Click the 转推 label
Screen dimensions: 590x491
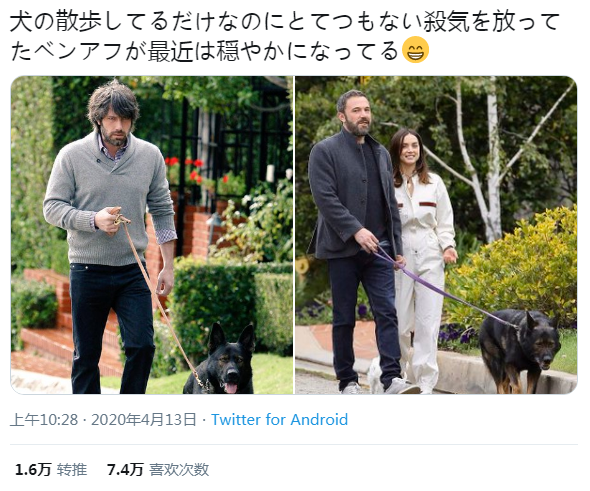[72, 470]
